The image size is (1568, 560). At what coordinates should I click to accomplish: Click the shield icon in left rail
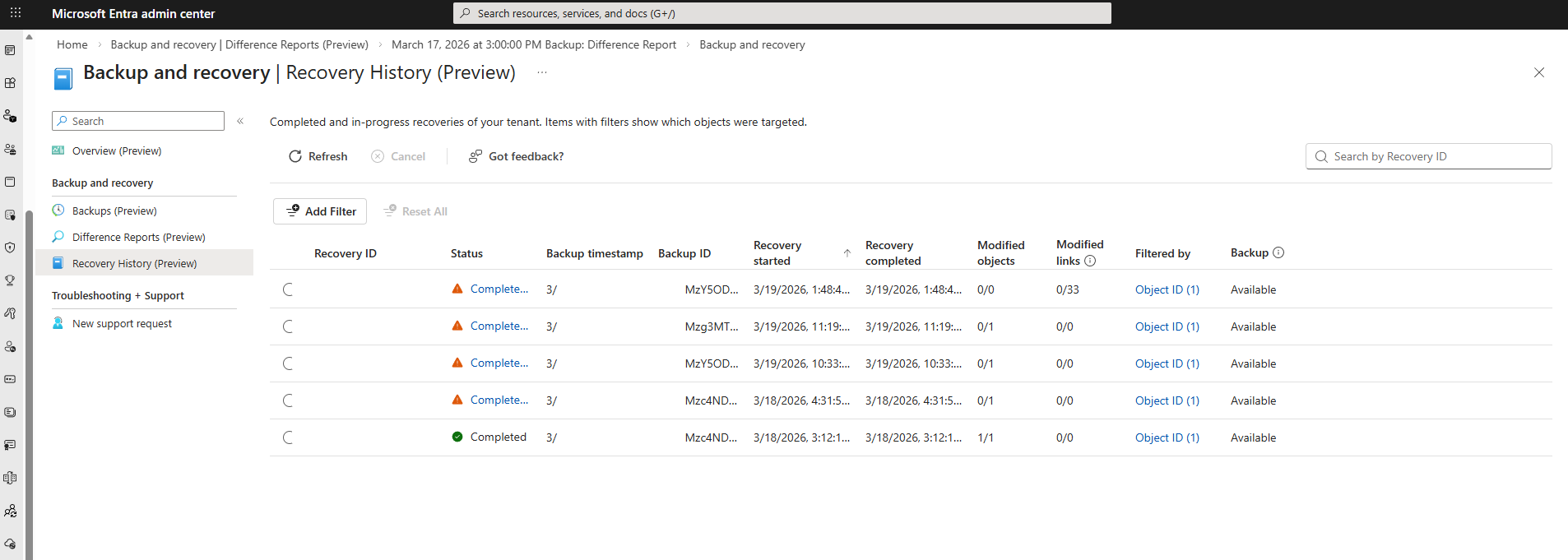[10, 248]
